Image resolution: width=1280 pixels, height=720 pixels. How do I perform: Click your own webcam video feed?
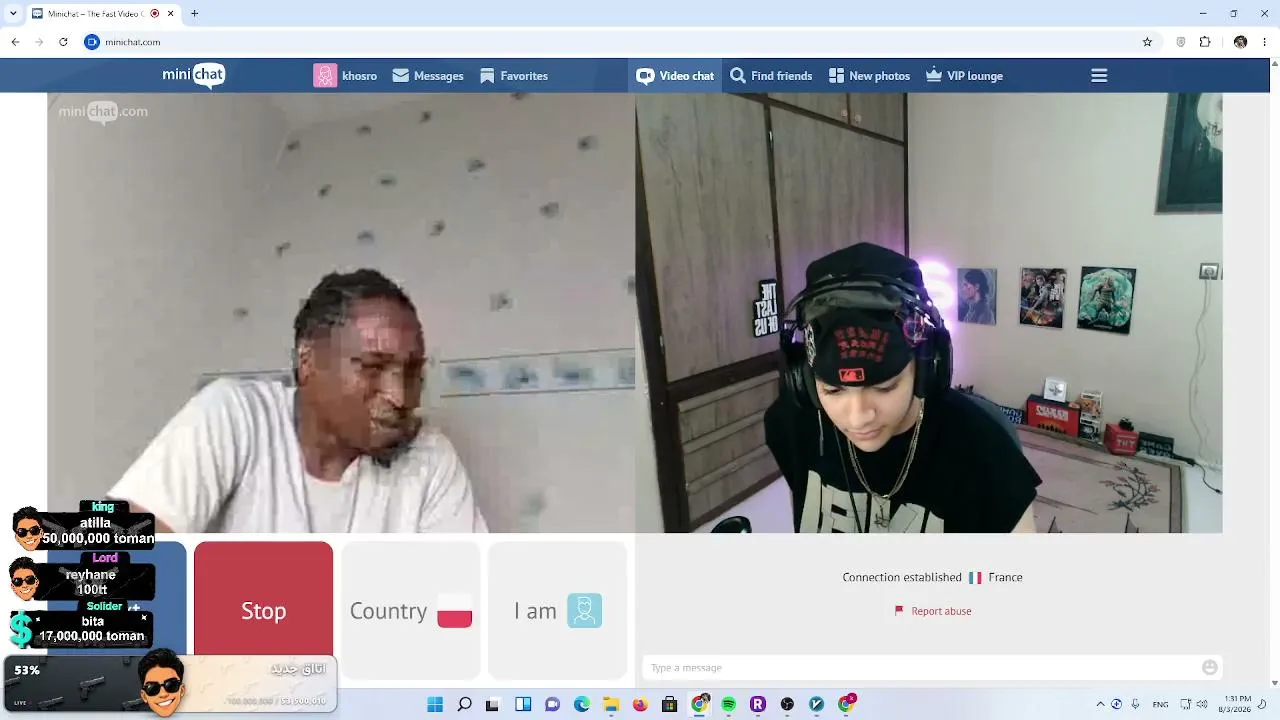(x=929, y=313)
